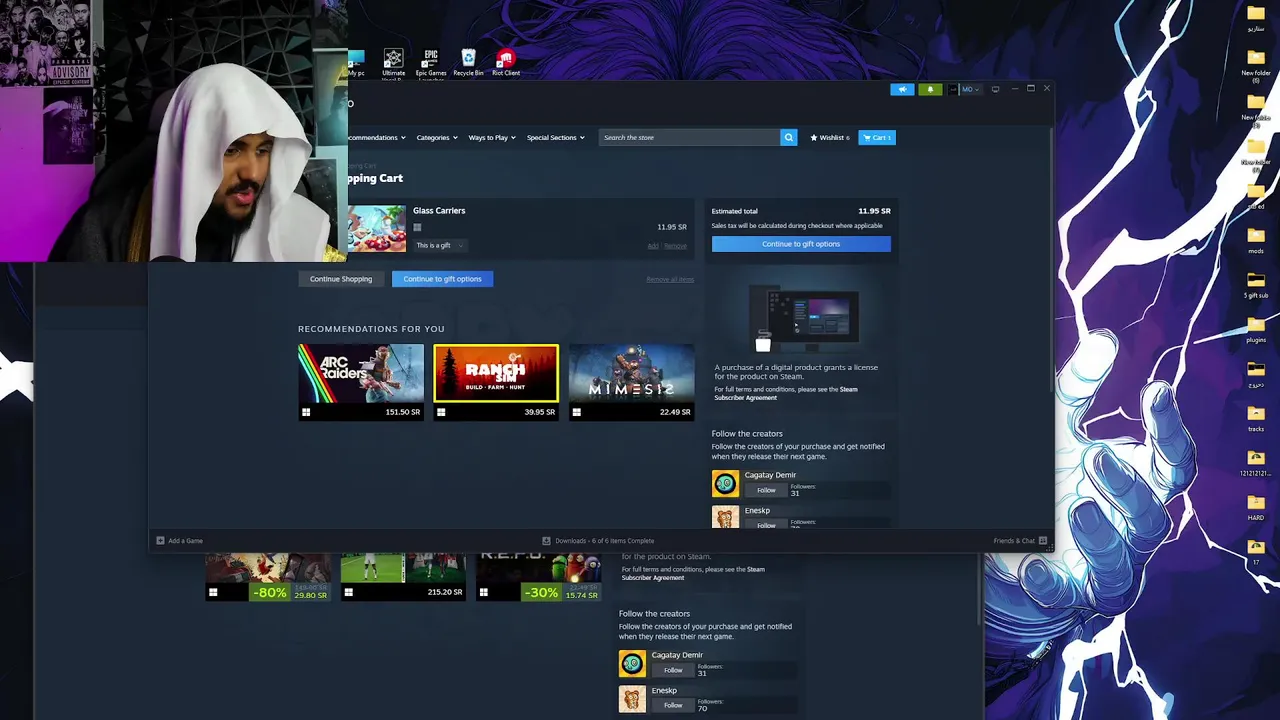Follow Cagatay Demir in the background window

pos(673,670)
